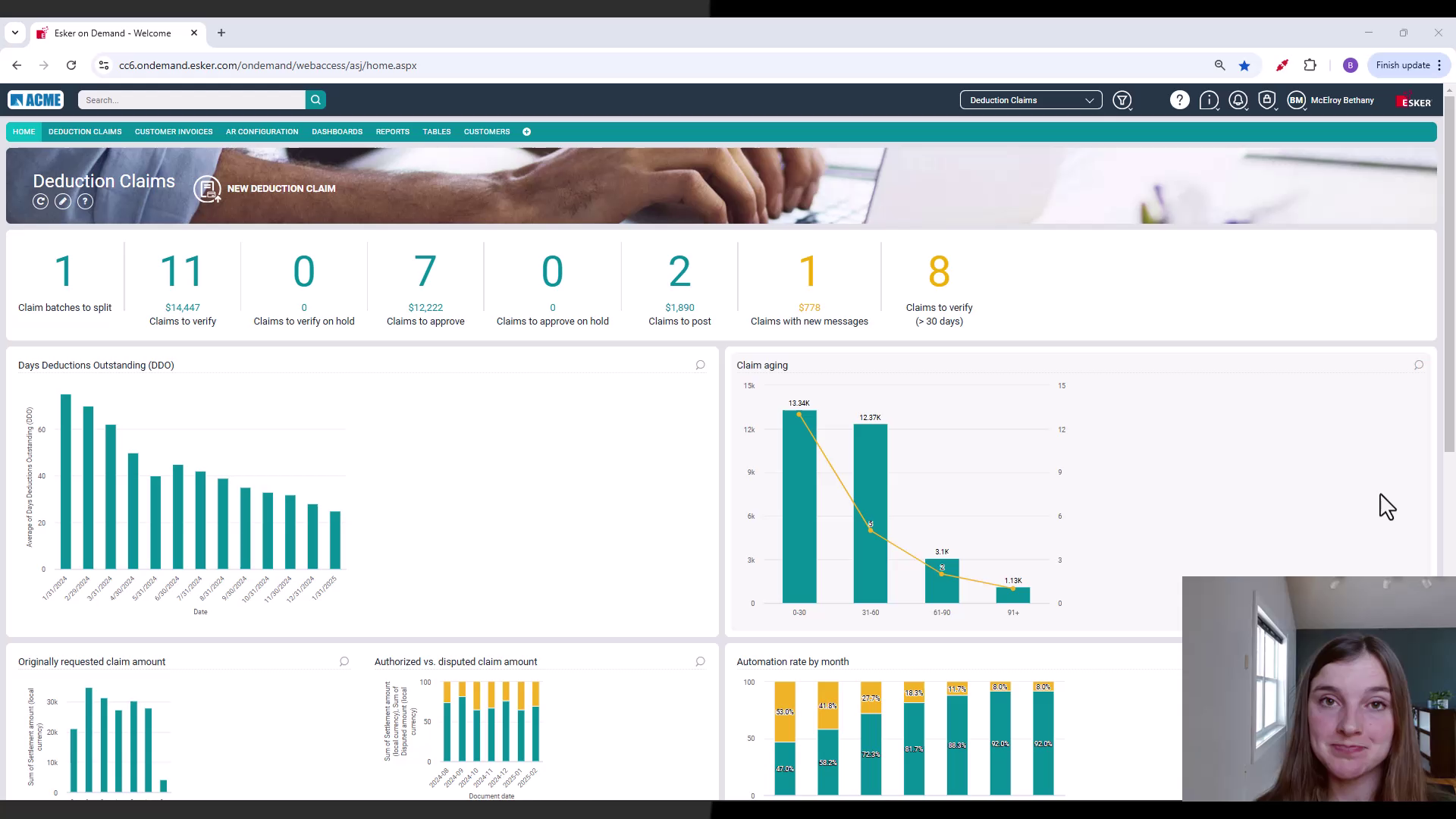This screenshot has height=819, width=1456.
Task: Bookmark page with the star icon
Action: tap(1244, 66)
